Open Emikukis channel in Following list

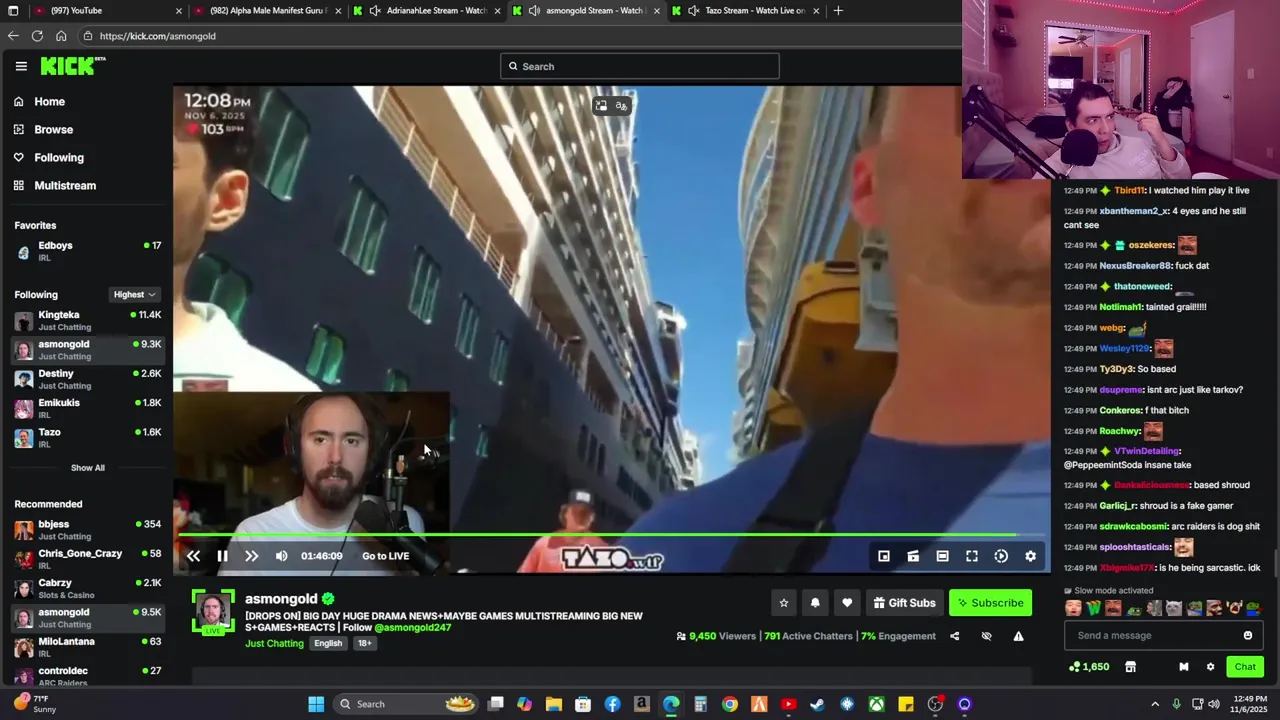87,408
